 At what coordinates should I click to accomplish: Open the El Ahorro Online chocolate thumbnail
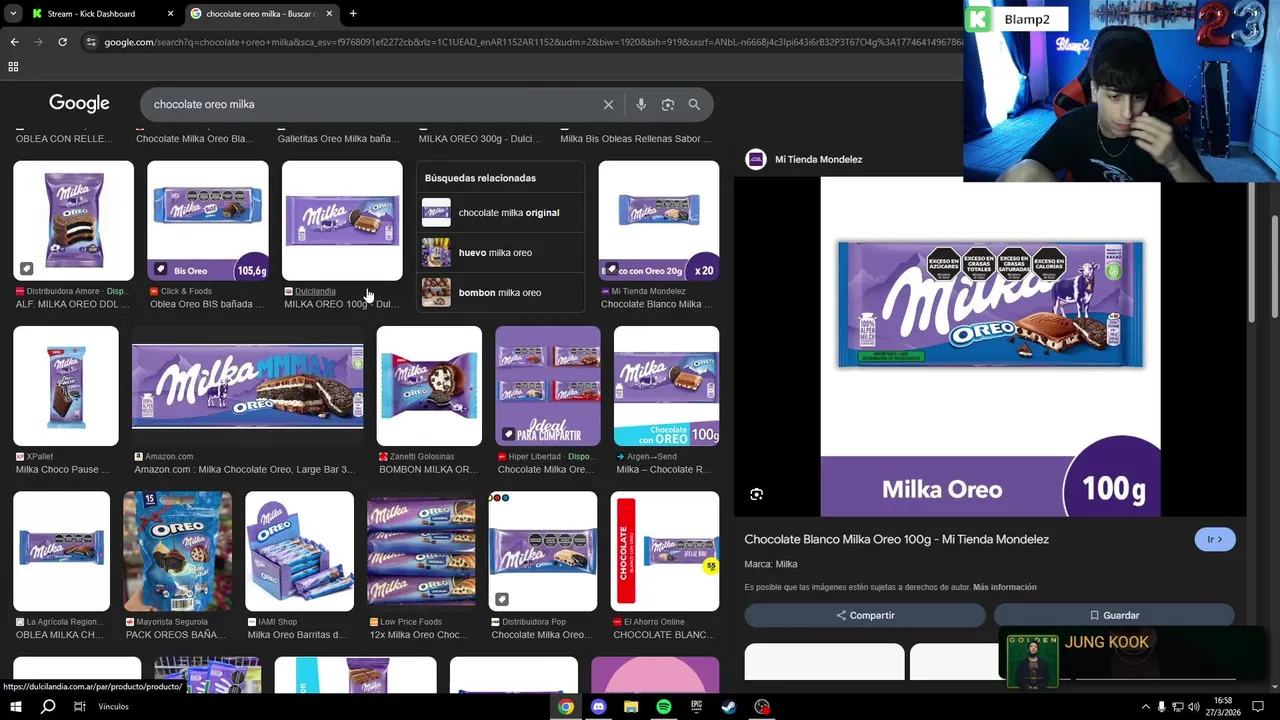coord(665,551)
